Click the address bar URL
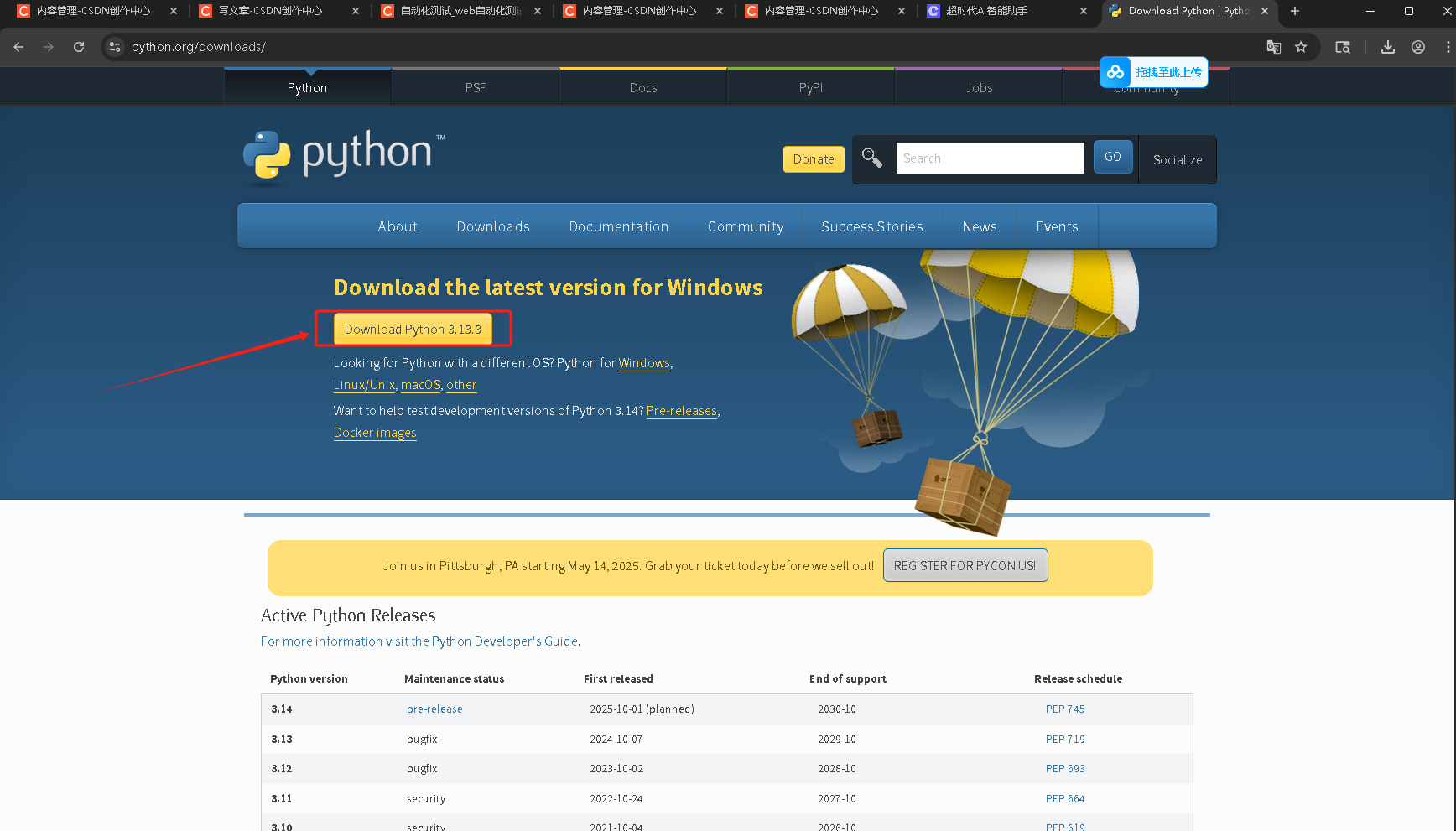This screenshot has height=831, width=1456. click(199, 47)
